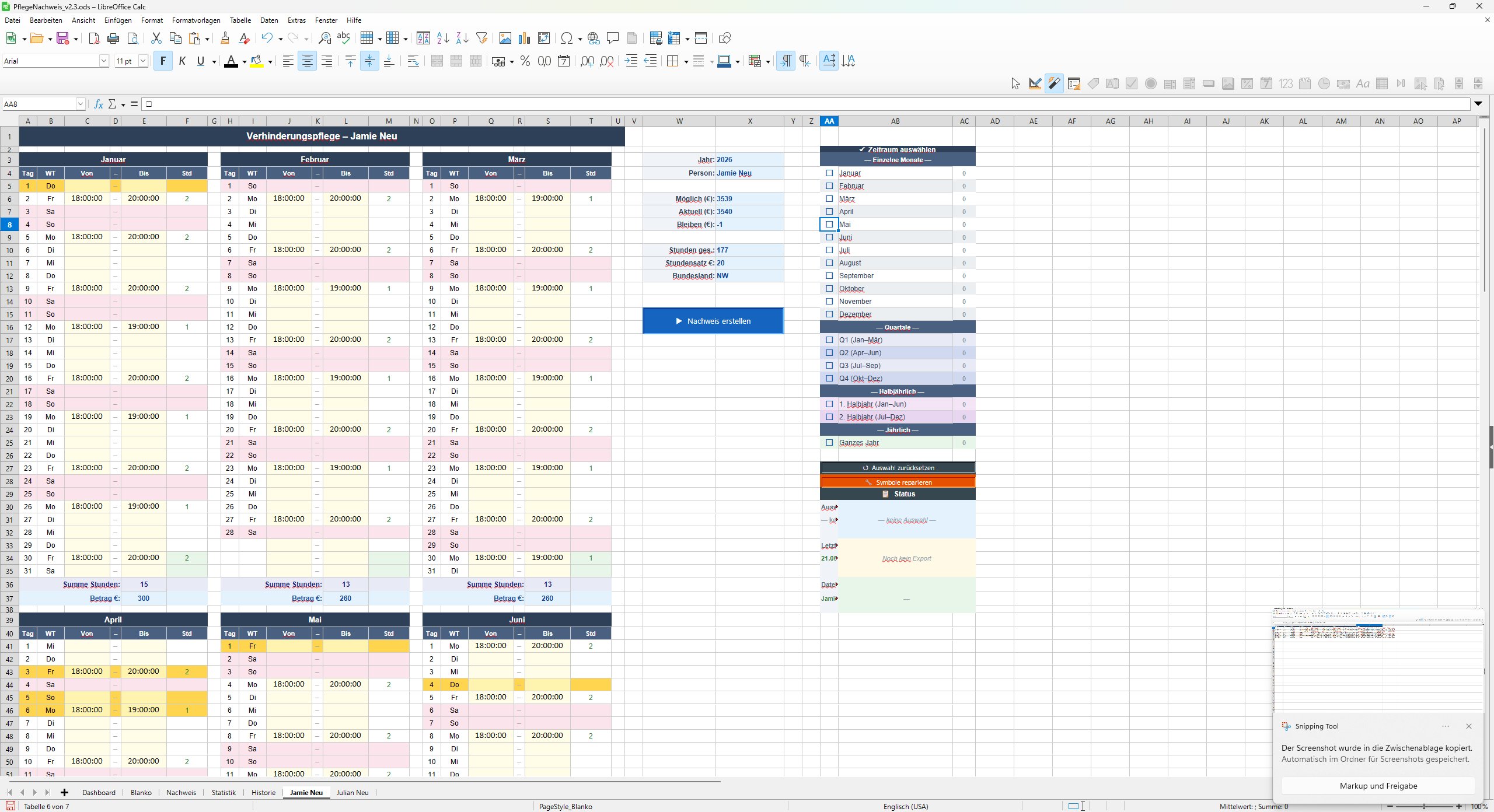
Task: Click the Save document icon
Action: pyautogui.click(x=62, y=38)
